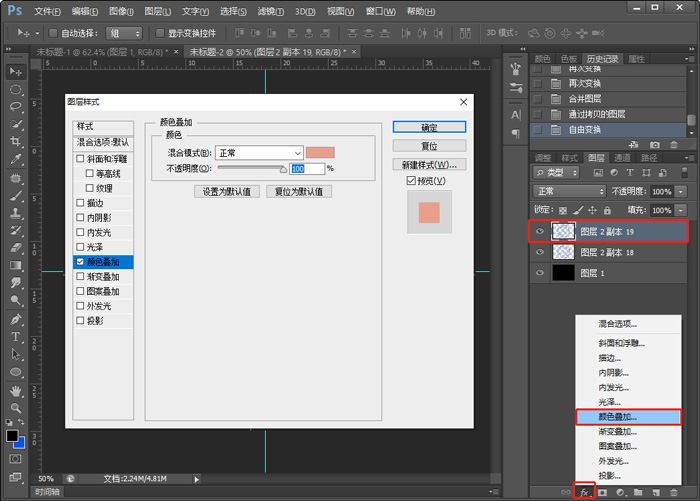
Task: Select the Lasso tool
Action: tap(16, 107)
